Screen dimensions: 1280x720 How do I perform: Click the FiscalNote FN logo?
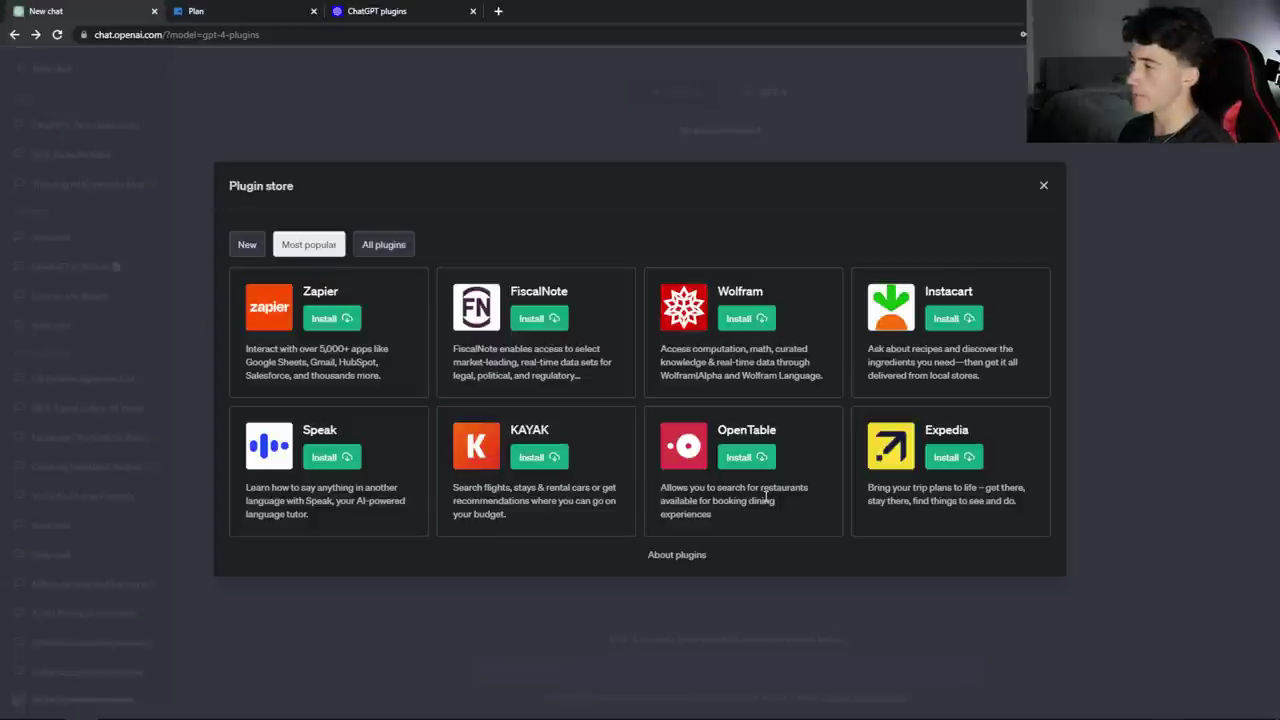[x=476, y=307]
